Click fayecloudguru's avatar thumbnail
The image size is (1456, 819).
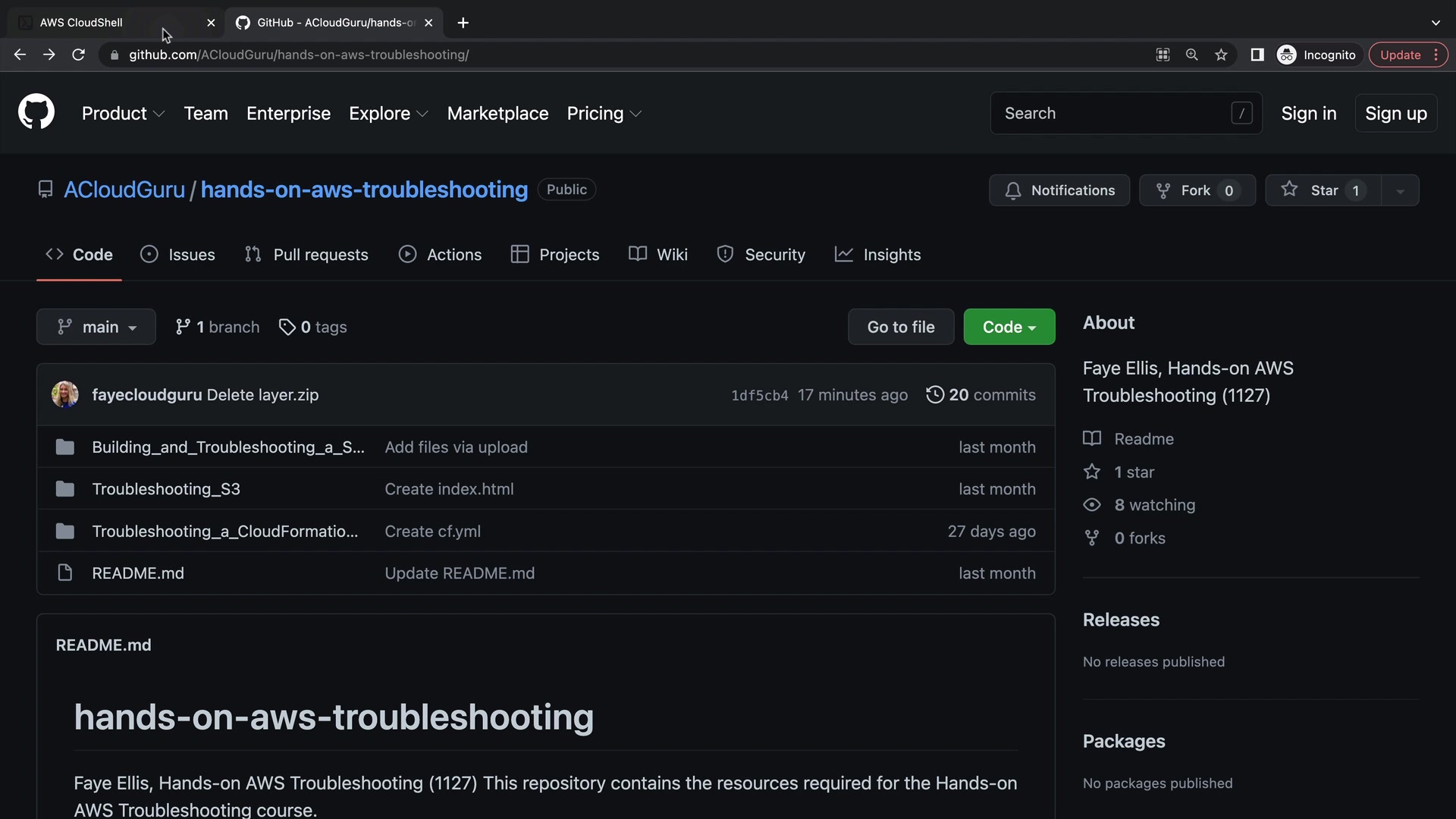pos(65,394)
